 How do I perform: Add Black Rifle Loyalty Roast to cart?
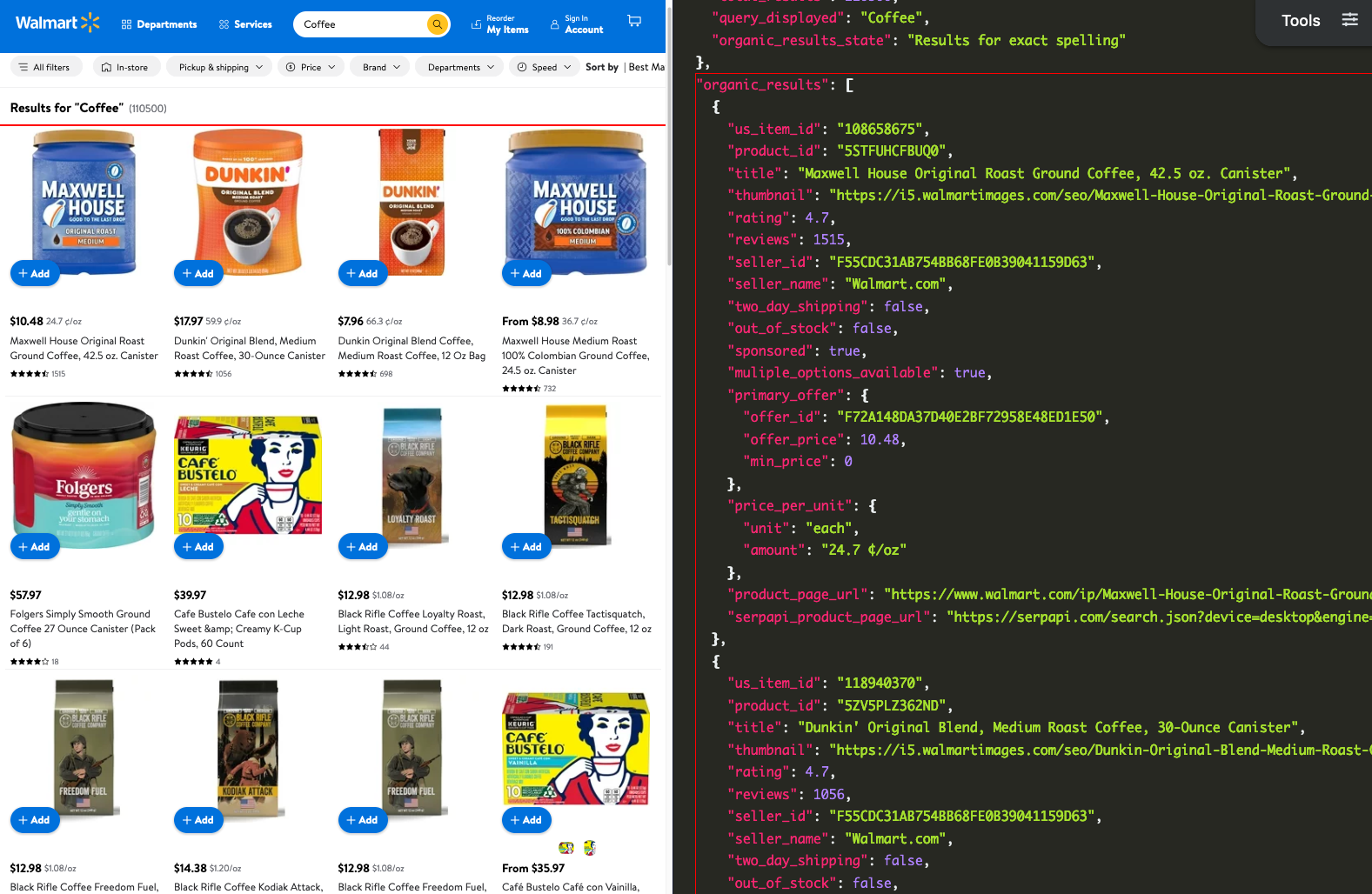point(363,546)
